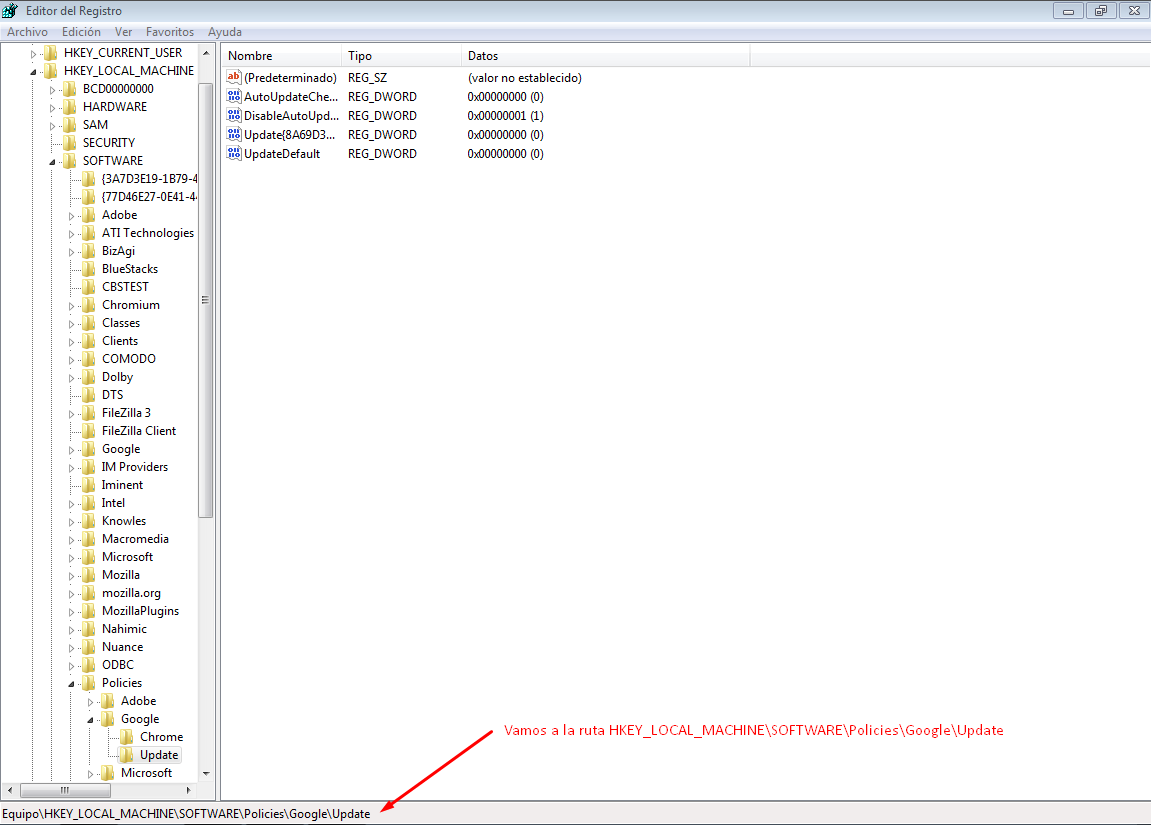Click the tree horizontal scroll left arrow
Image resolution: width=1151 pixels, height=825 pixels.
click(x=10, y=791)
